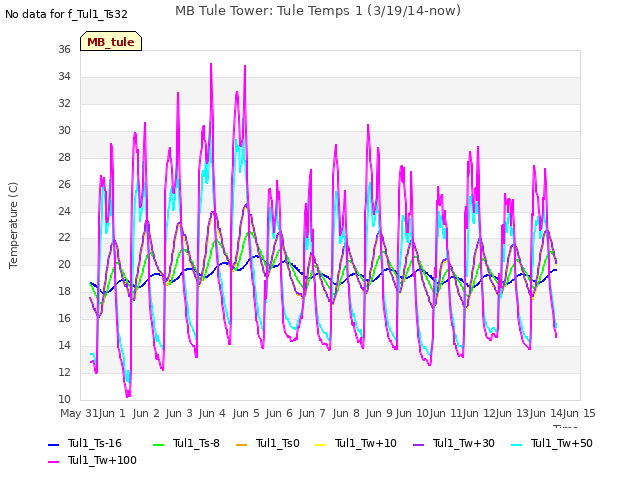
Task: Click the 30 y-axis tick label
Action: pos(64,130)
